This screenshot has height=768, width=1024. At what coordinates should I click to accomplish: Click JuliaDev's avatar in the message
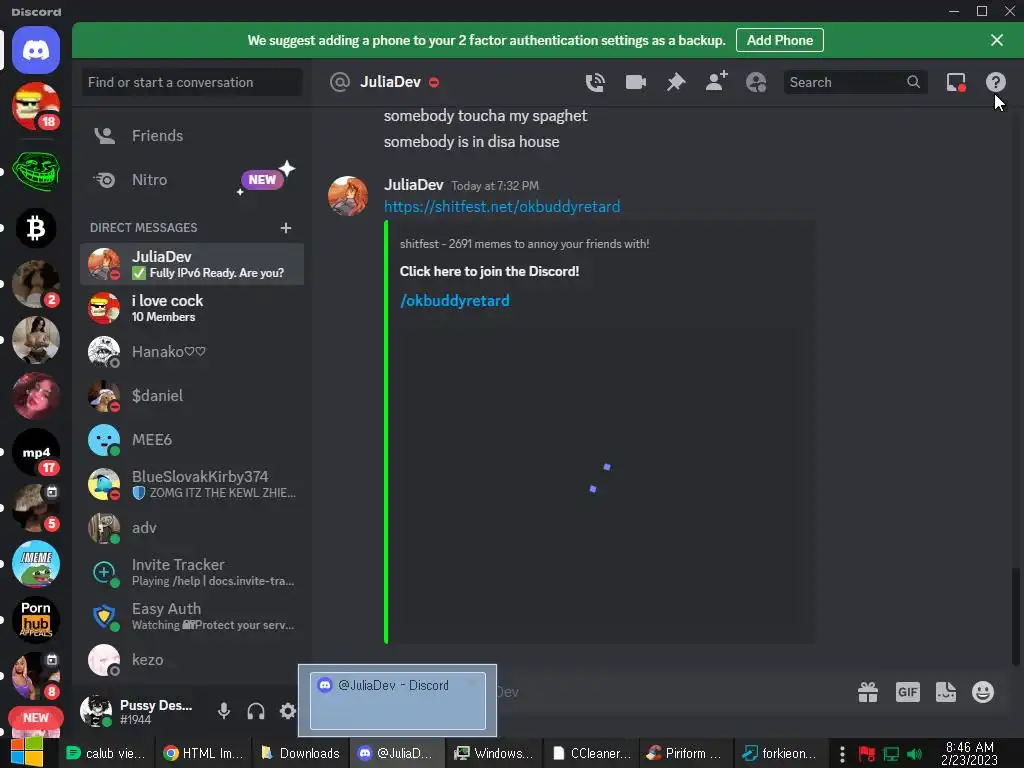[x=347, y=196]
